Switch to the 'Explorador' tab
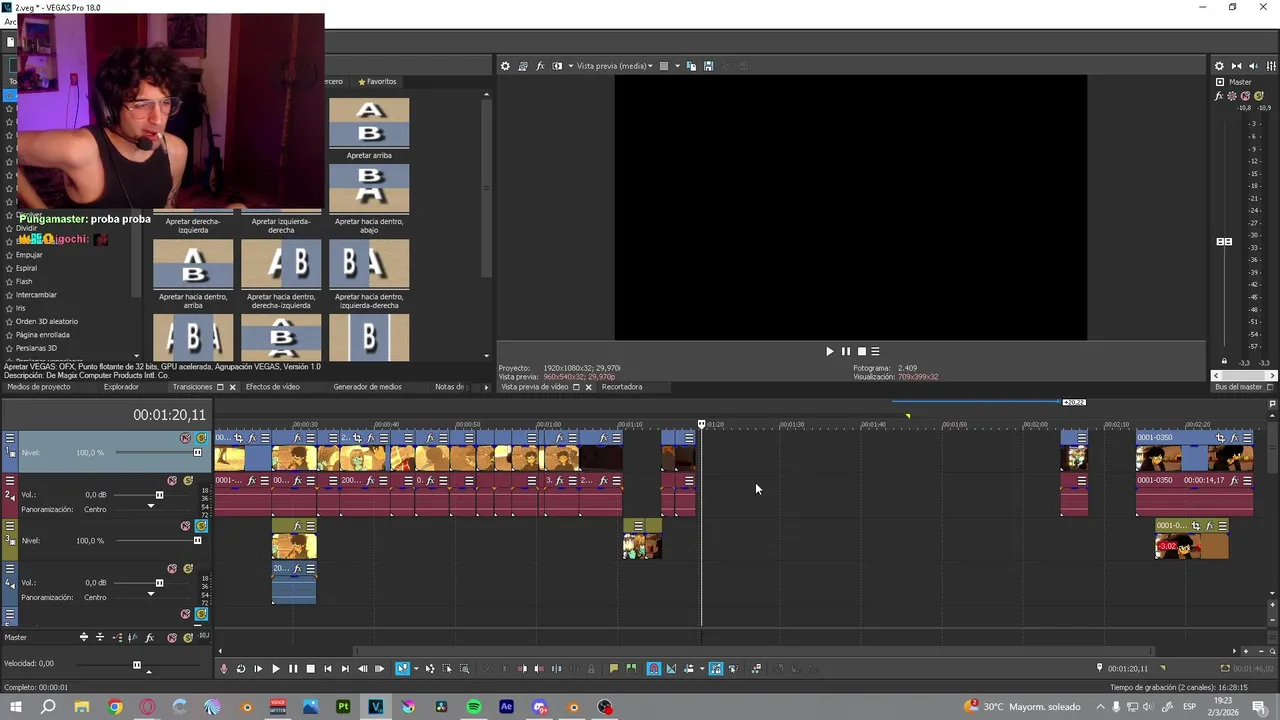Viewport: 1280px width, 720px height. coord(121,387)
